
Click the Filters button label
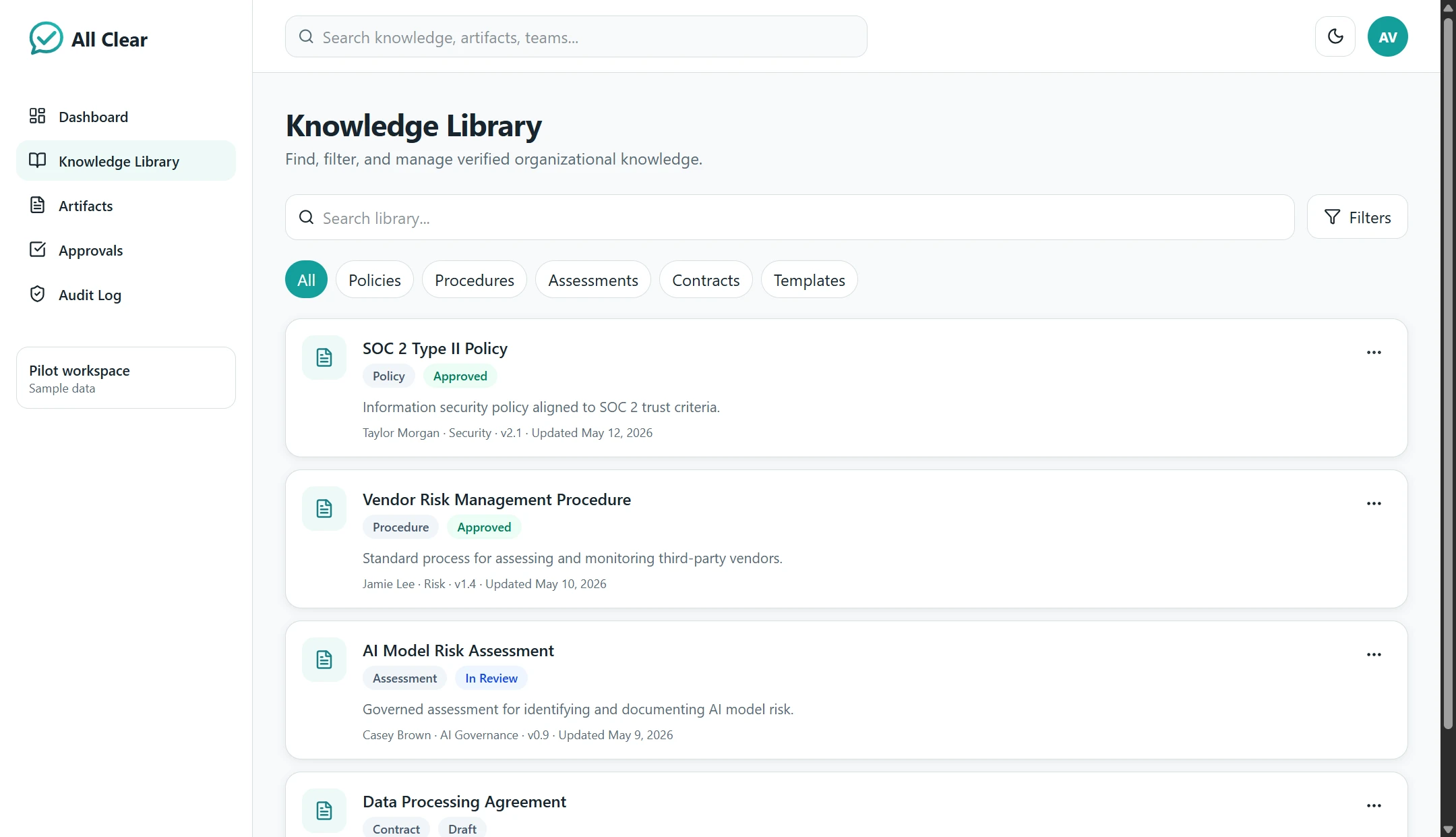point(1370,217)
